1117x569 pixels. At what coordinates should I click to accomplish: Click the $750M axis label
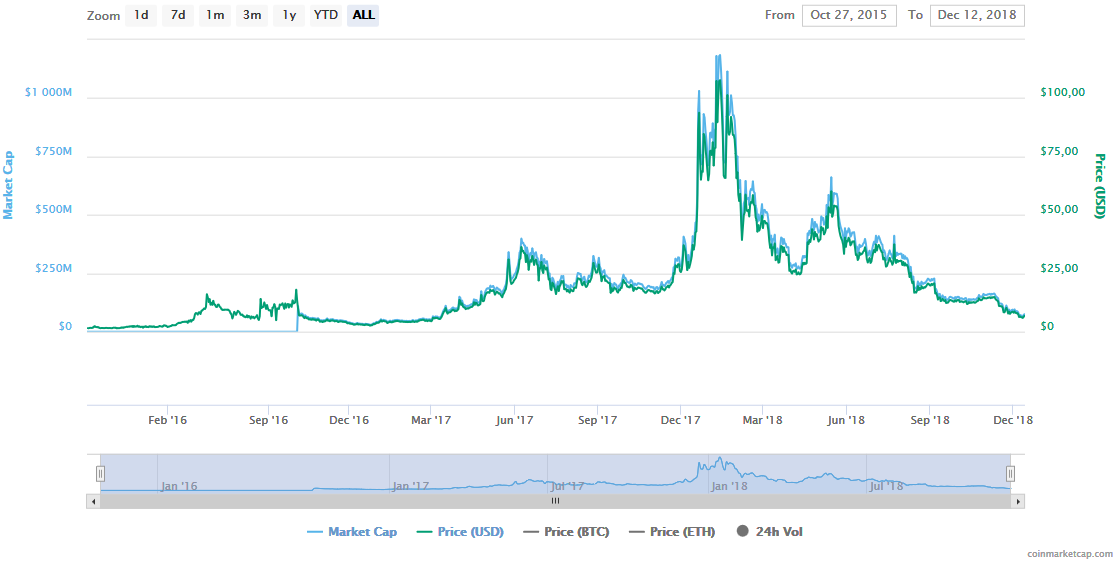[x=53, y=152]
